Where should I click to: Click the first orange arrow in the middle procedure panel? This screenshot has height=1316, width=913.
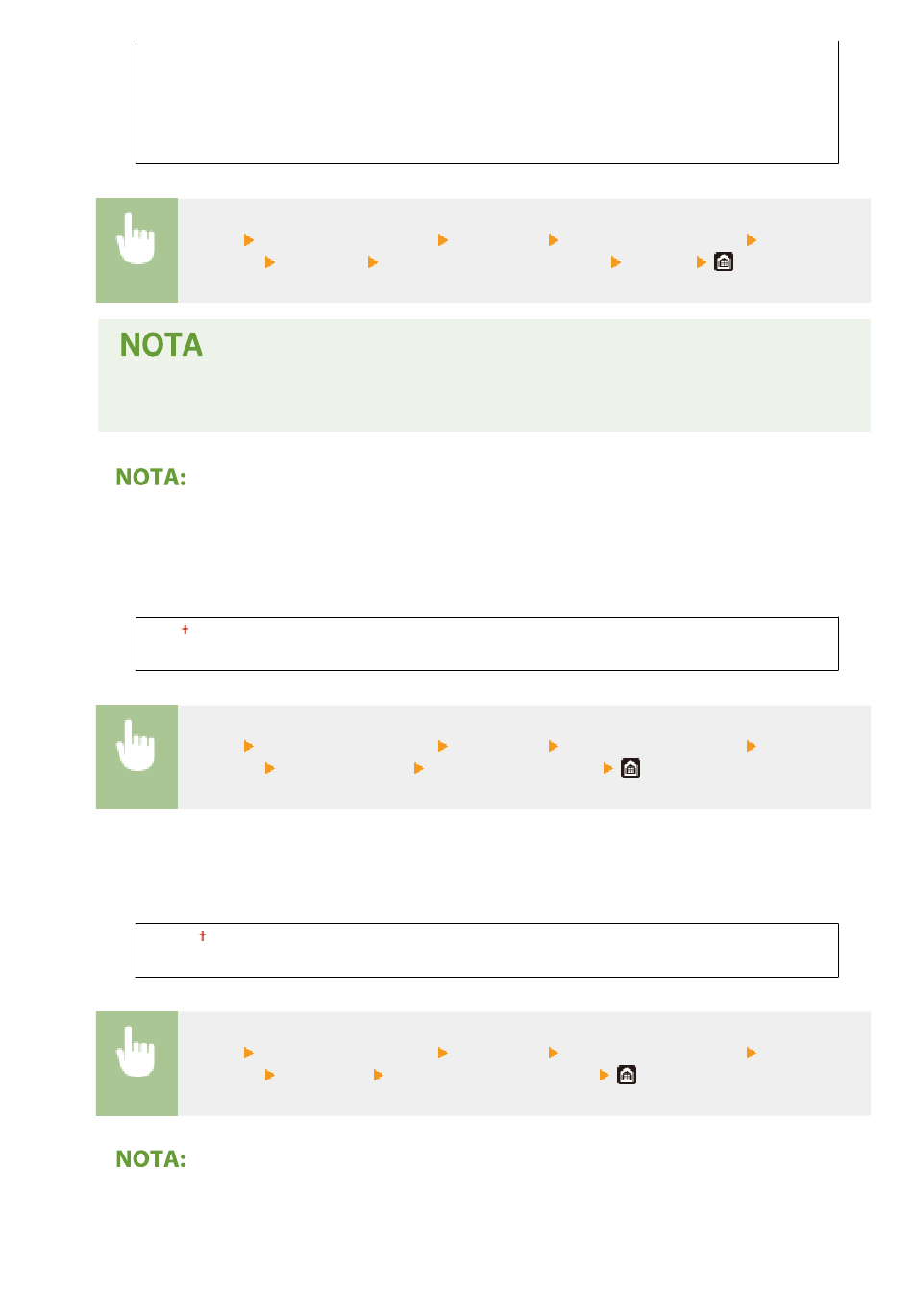249,746
